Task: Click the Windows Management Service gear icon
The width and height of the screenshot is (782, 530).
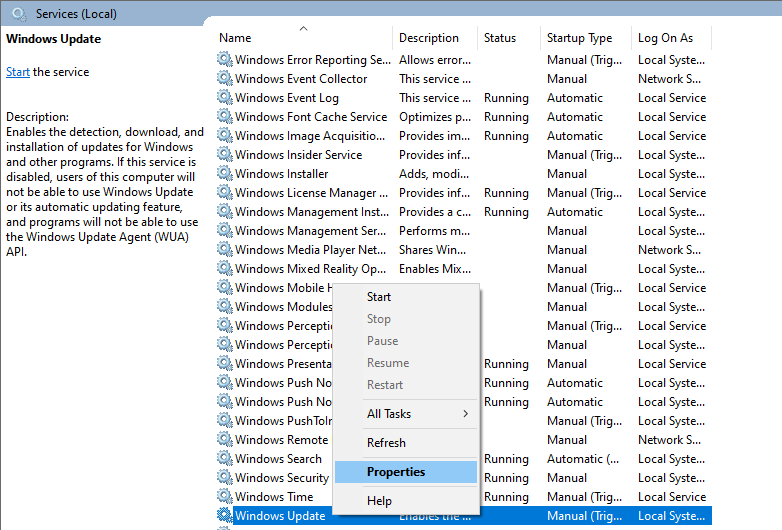Action: click(225, 230)
